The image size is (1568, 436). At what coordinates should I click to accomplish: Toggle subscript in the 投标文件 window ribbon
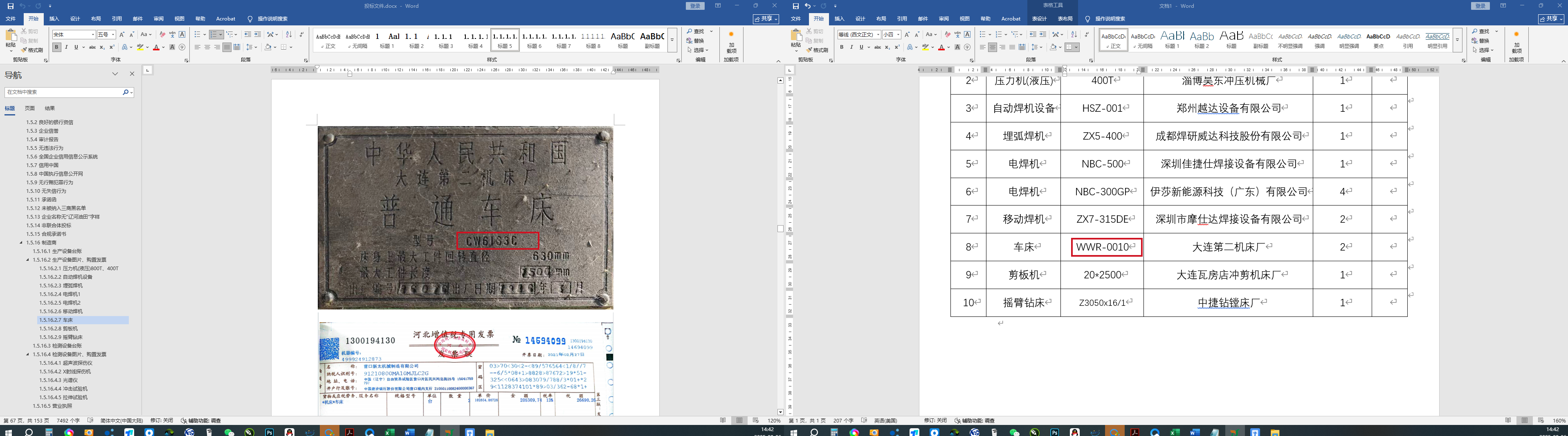coord(102,47)
